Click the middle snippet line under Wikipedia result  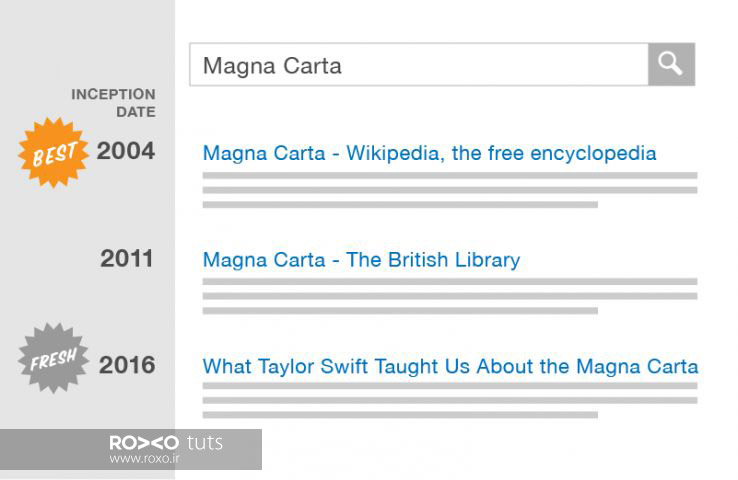pos(450,190)
